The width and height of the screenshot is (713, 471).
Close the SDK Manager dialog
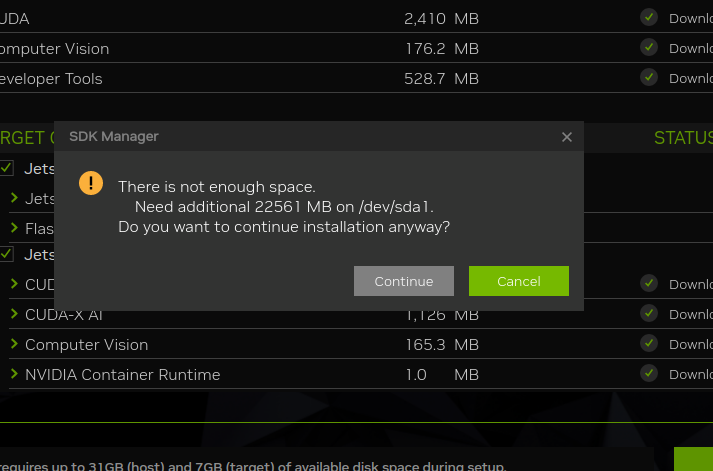click(567, 137)
